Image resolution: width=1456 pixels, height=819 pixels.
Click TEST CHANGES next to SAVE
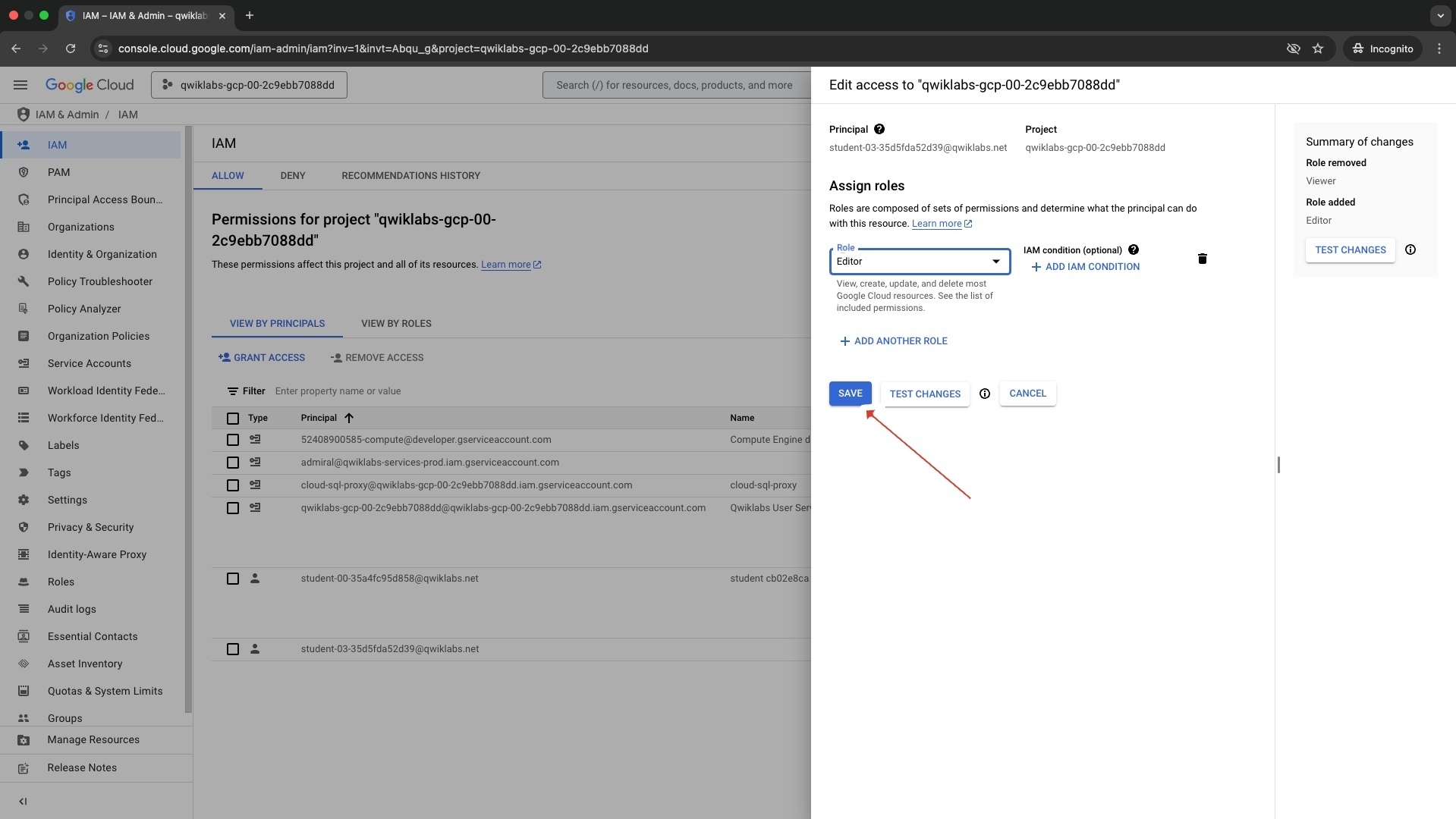pyautogui.click(x=925, y=394)
